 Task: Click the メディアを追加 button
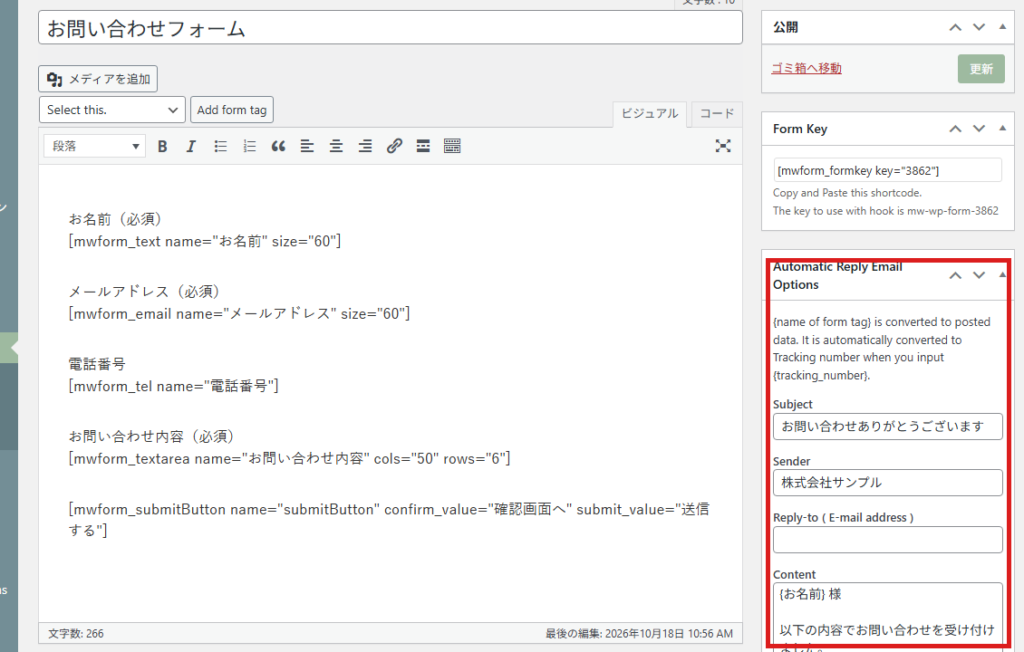point(98,79)
